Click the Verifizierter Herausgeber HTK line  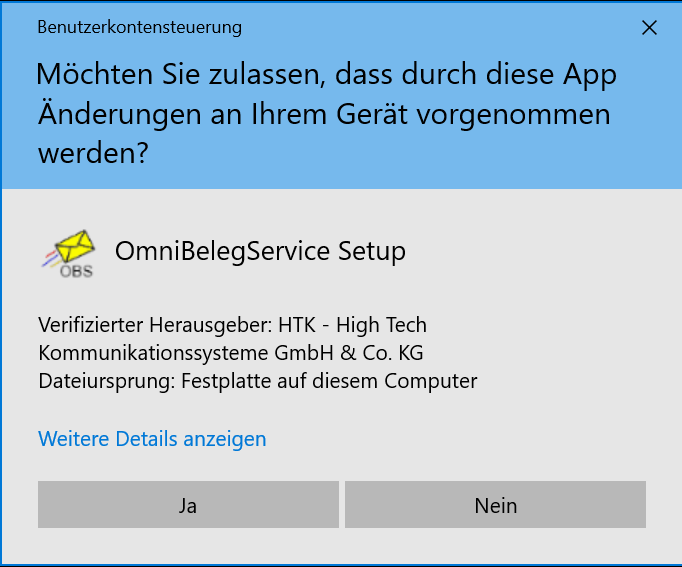click(232, 325)
